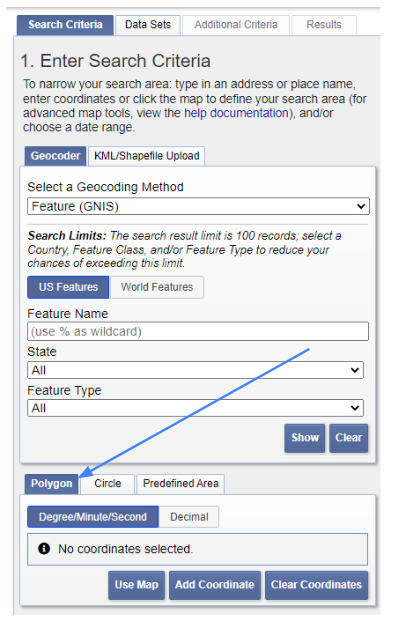Switch to US Features toggle
The width and height of the screenshot is (395, 621).
pos(68,287)
